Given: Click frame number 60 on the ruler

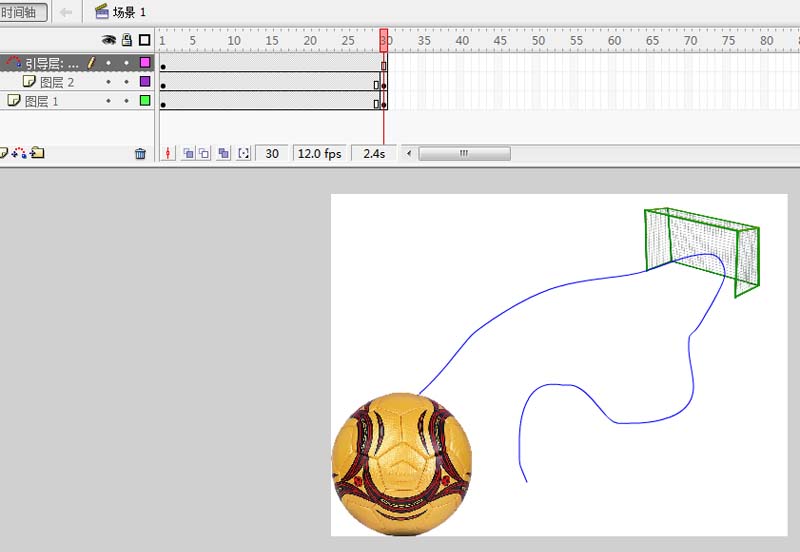Looking at the screenshot, I should [x=614, y=40].
